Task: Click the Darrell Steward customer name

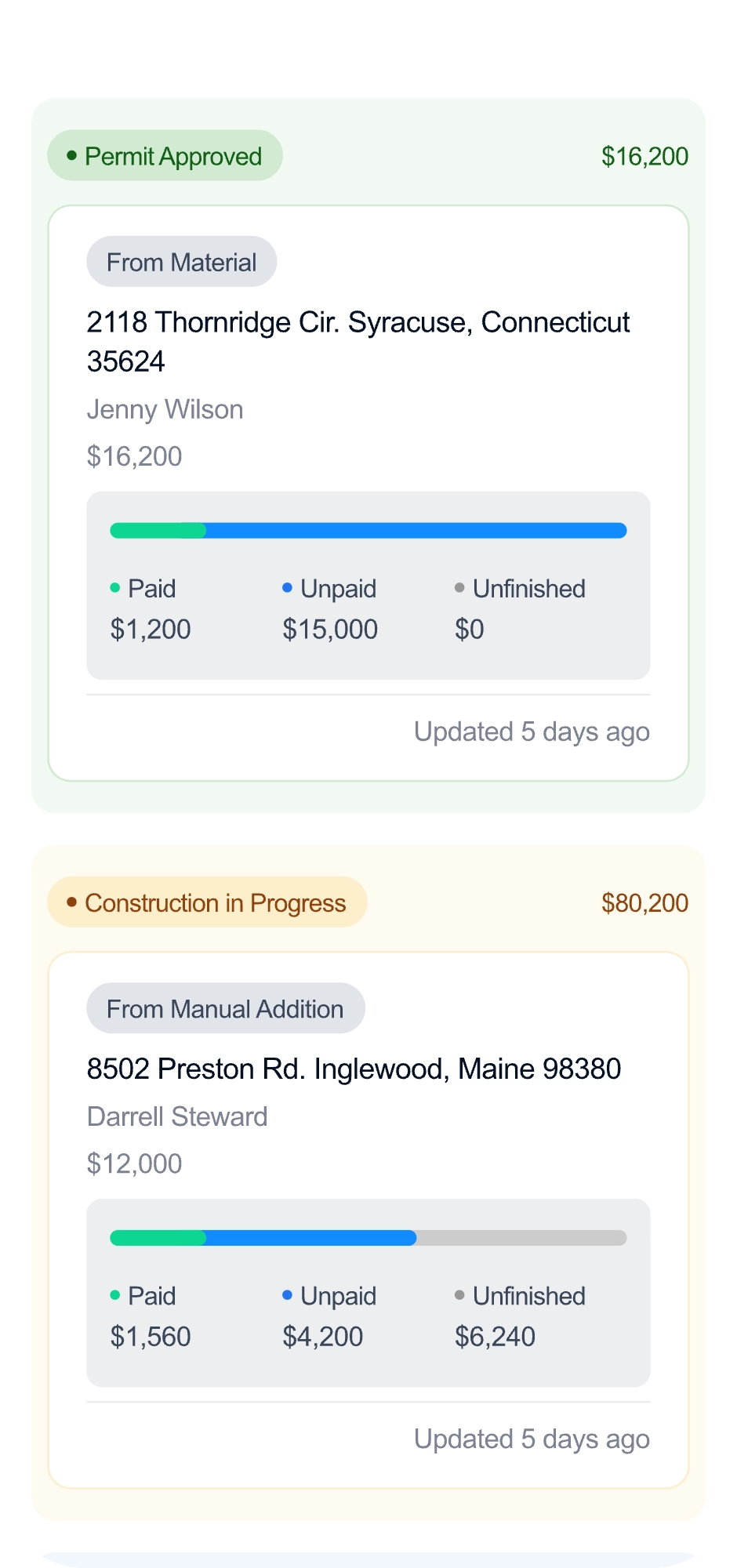Action: pos(177,1116)
